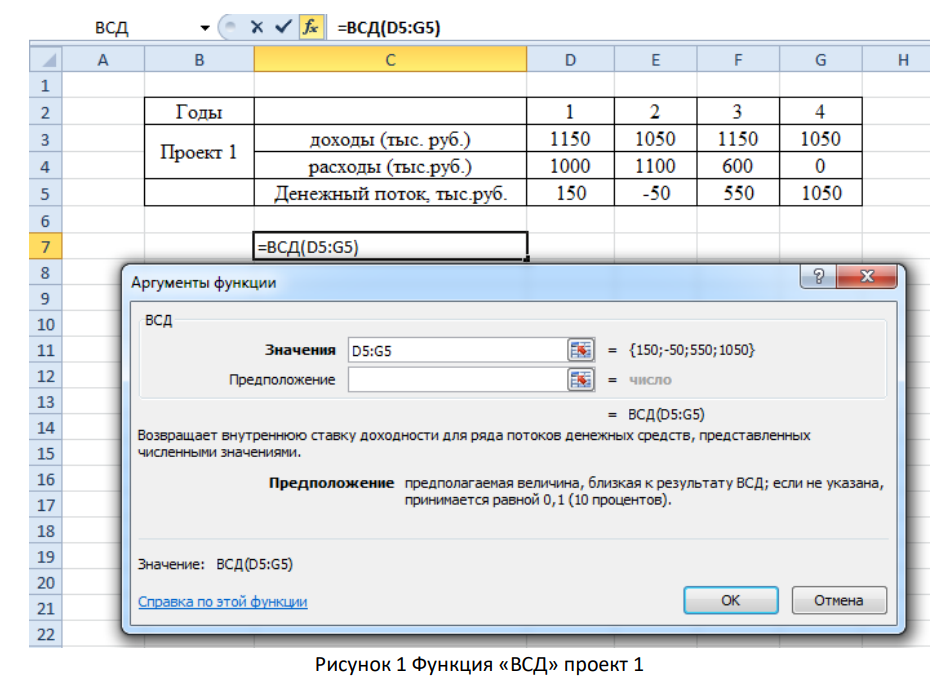Click the расходы (тыс.руб.) cell

390,165
